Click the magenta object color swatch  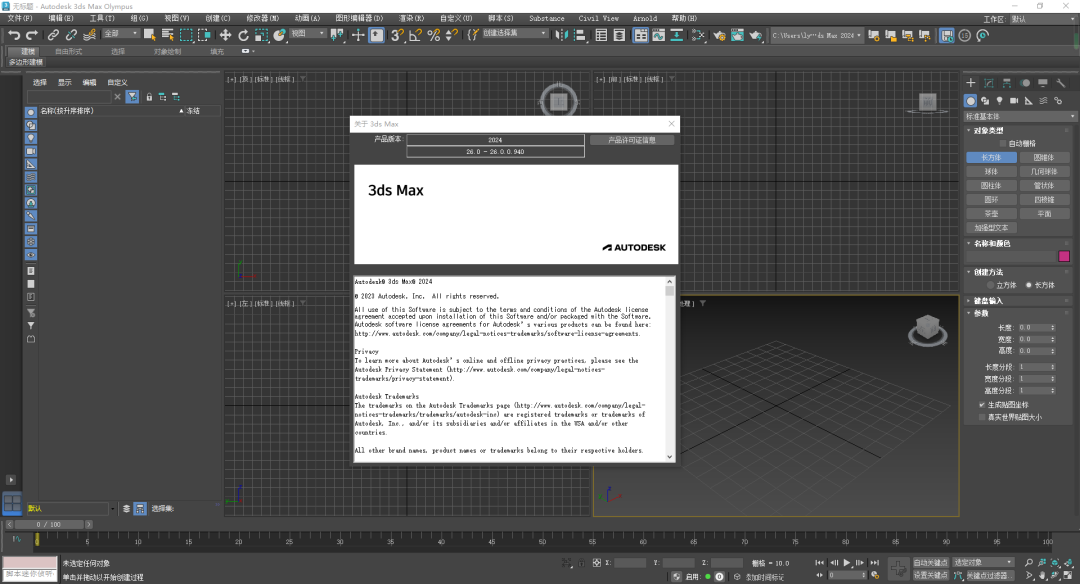coord(1064,256)
